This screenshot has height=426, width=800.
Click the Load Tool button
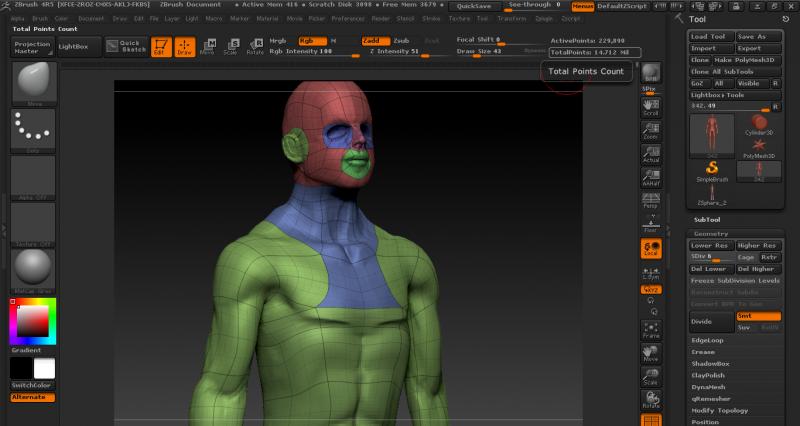point(711,36)
